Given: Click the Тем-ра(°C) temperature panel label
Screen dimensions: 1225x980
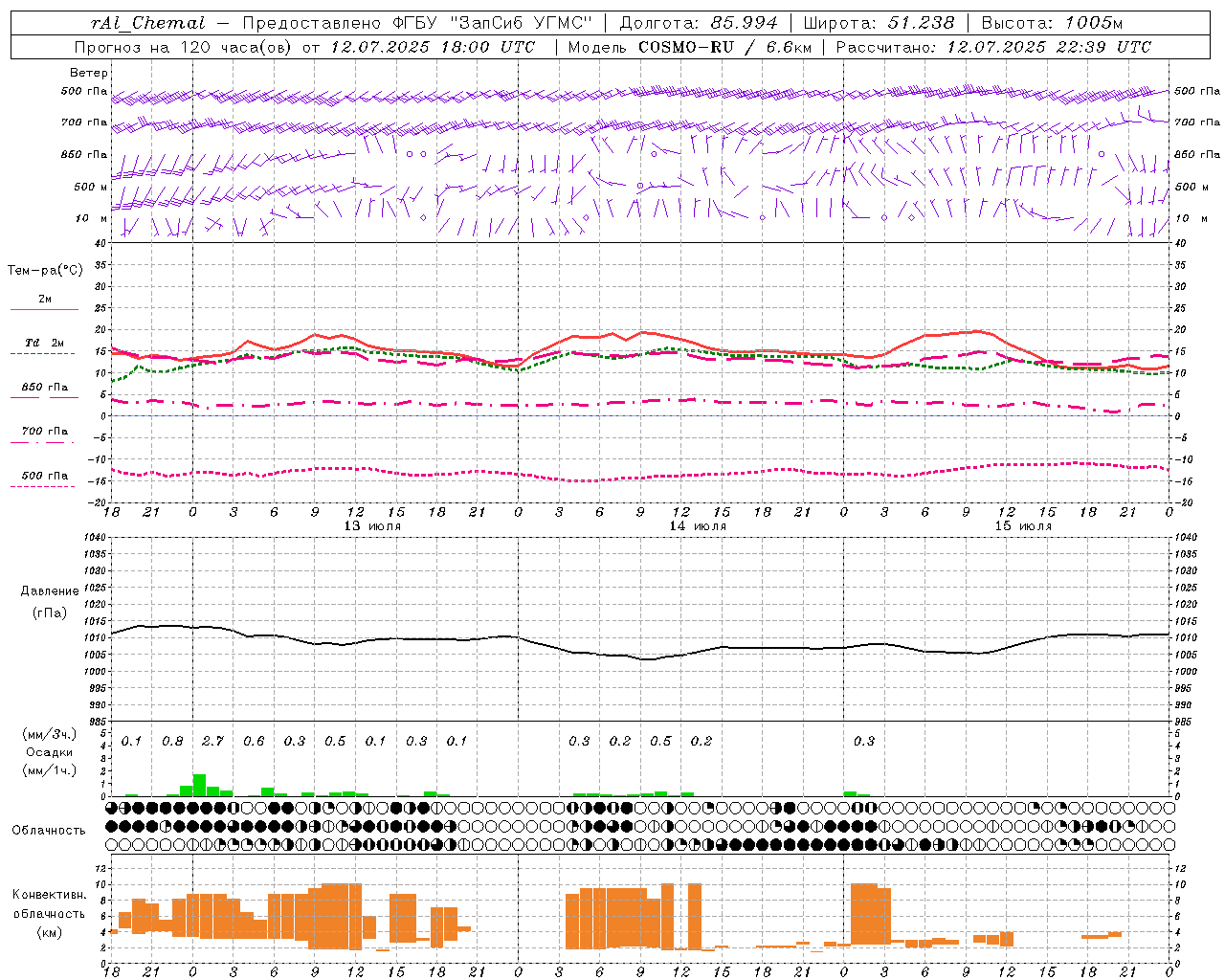Looking at the screenshot, I should click(45, 271).
